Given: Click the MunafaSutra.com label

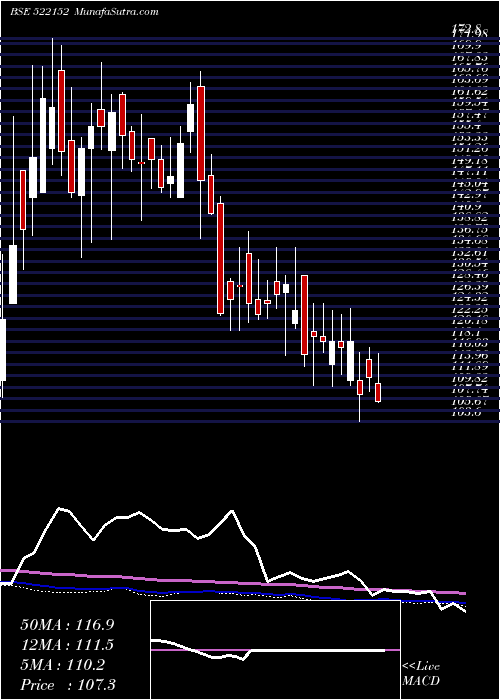Looking at the screenshot, I should 116,12.
